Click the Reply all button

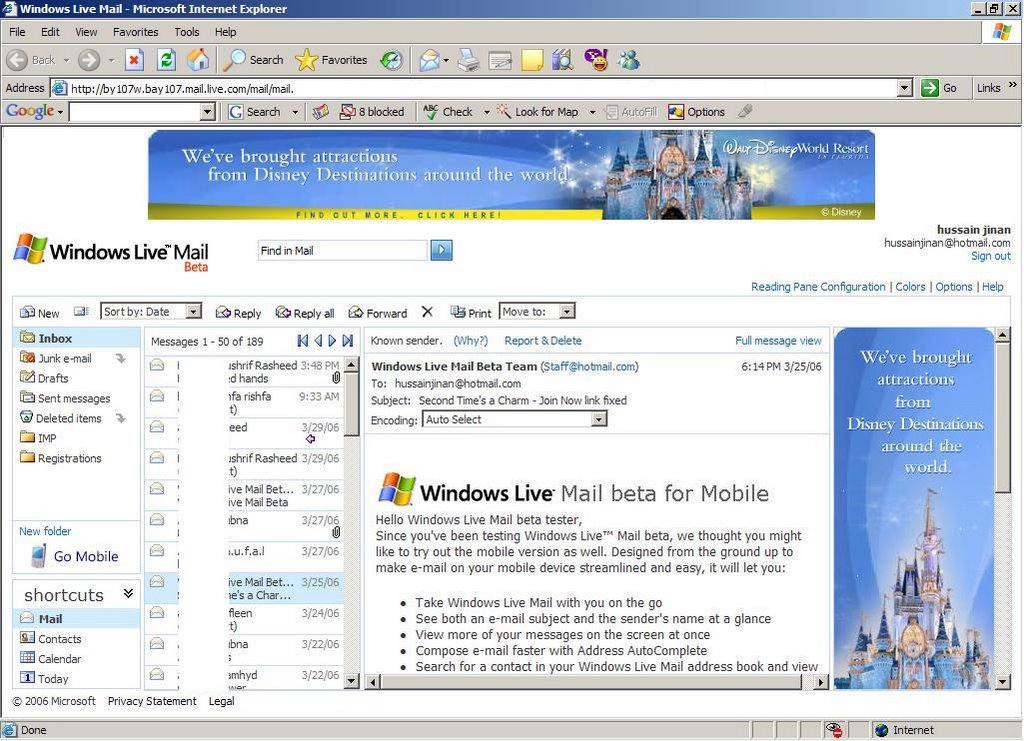305,313
